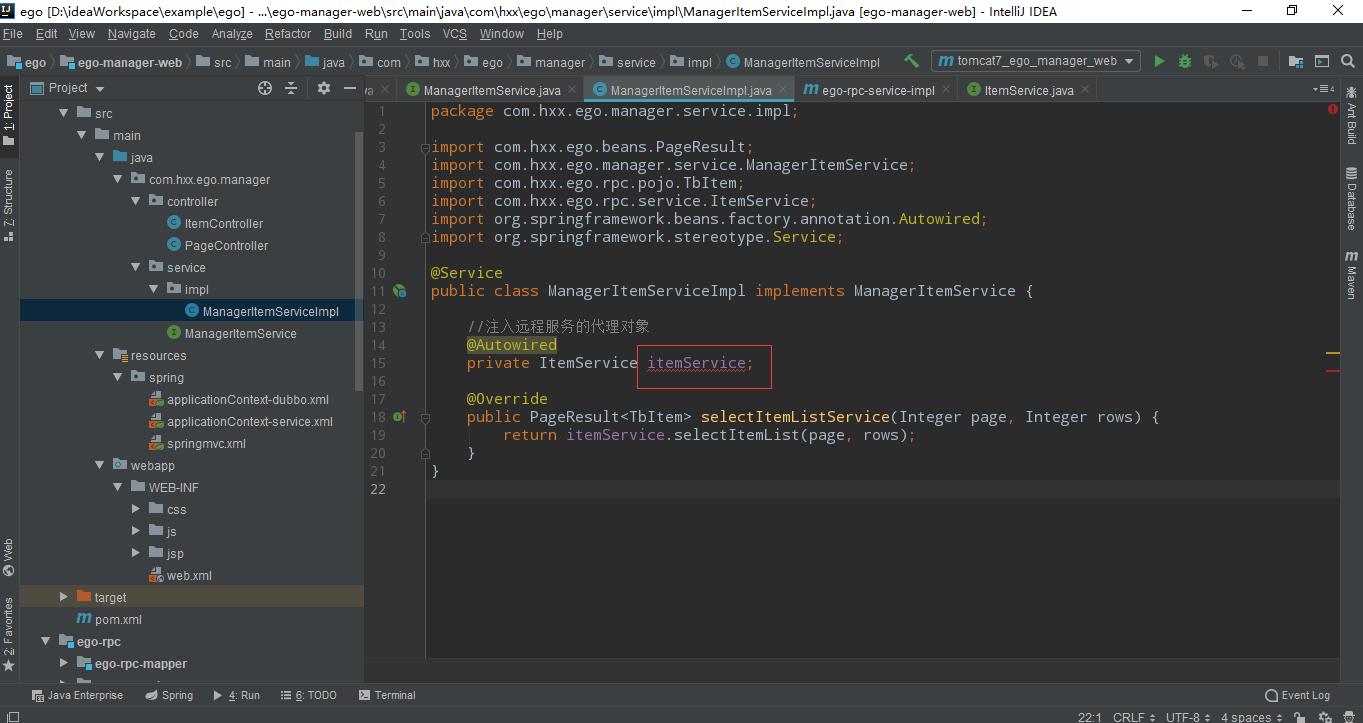This screenshot has height=723, width=1363.
Task: Click the Build Project hammer icon
Action: [x=911, y=61]
